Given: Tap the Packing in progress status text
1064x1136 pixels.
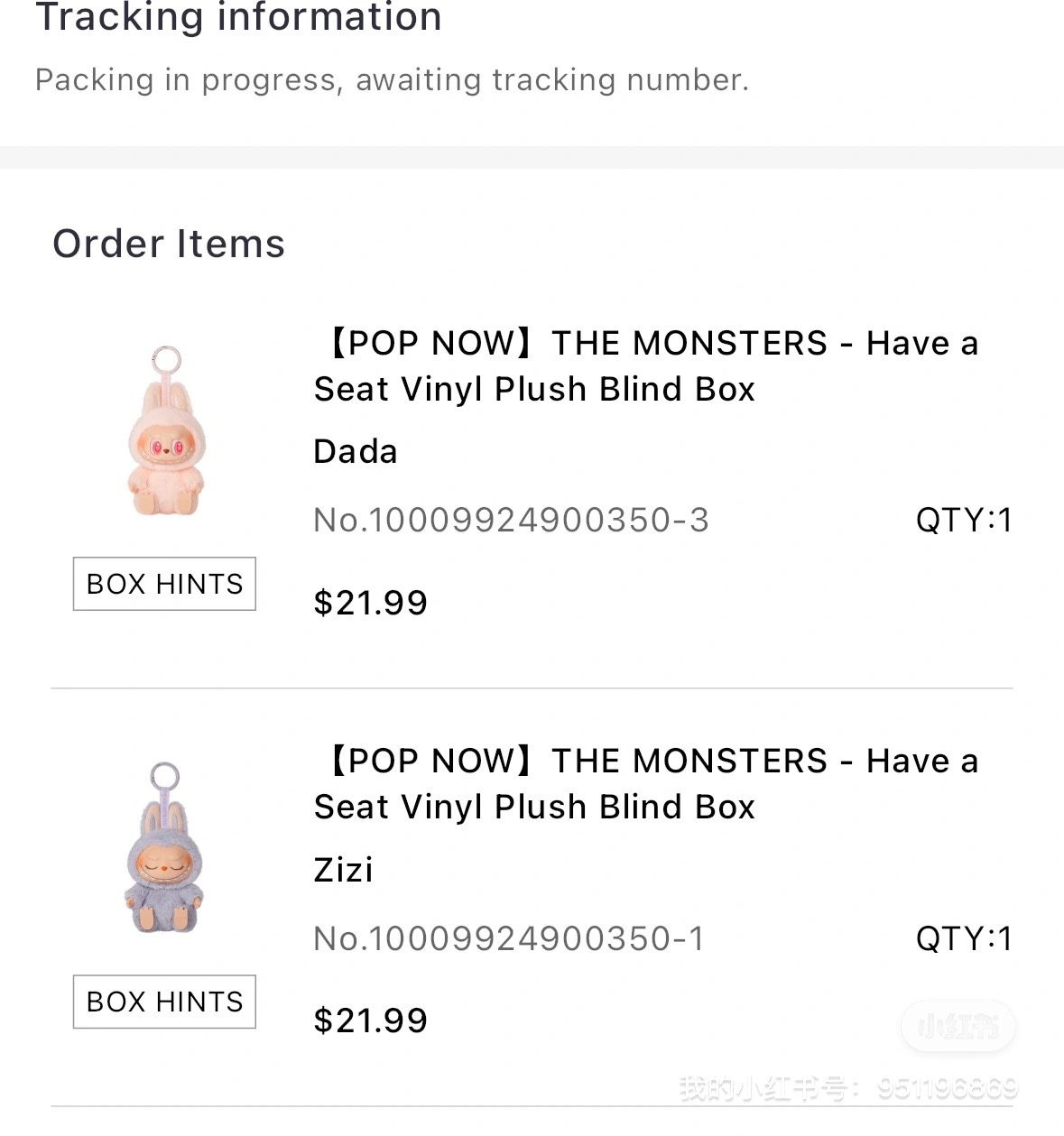Looking at the screenshot, I should (x=392, y=80).
